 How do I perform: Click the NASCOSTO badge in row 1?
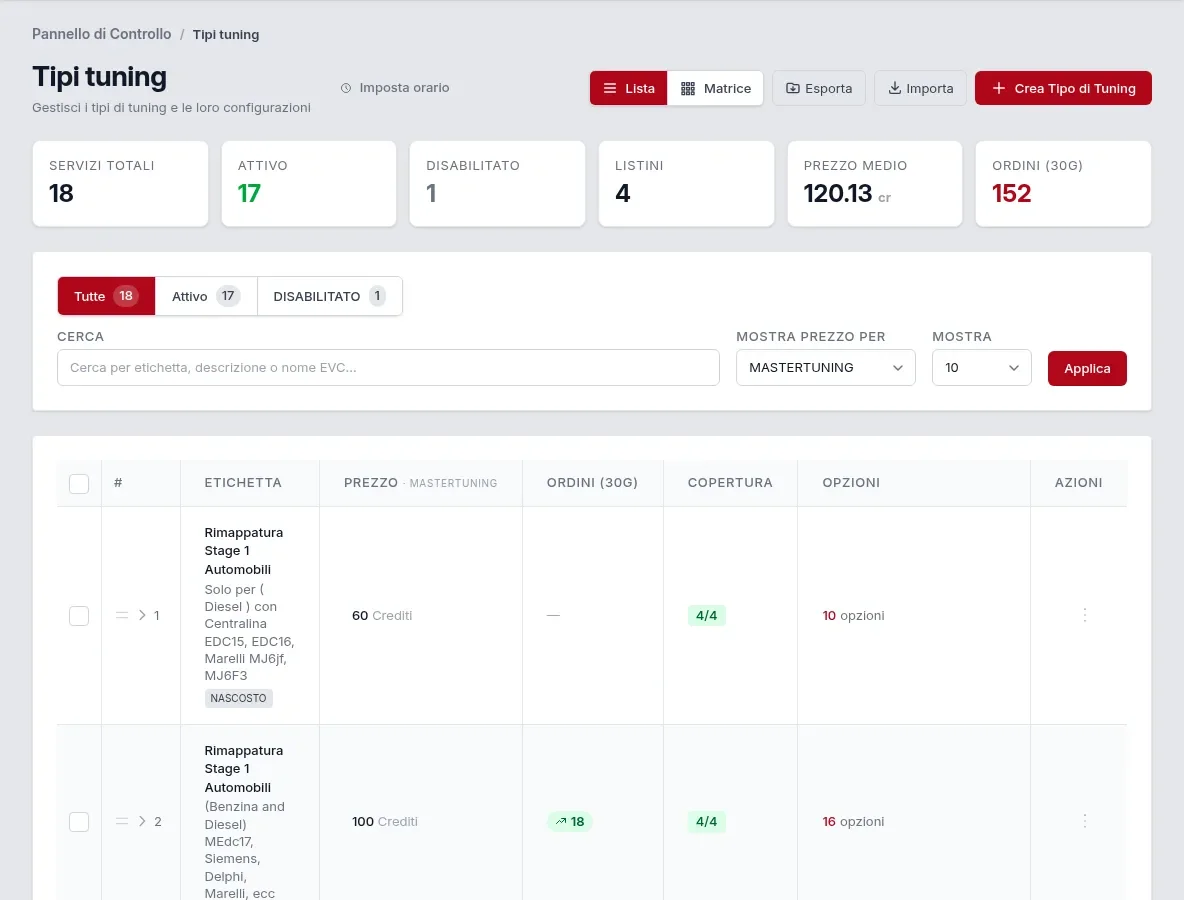pyautogui.click(x=239, y=698)
